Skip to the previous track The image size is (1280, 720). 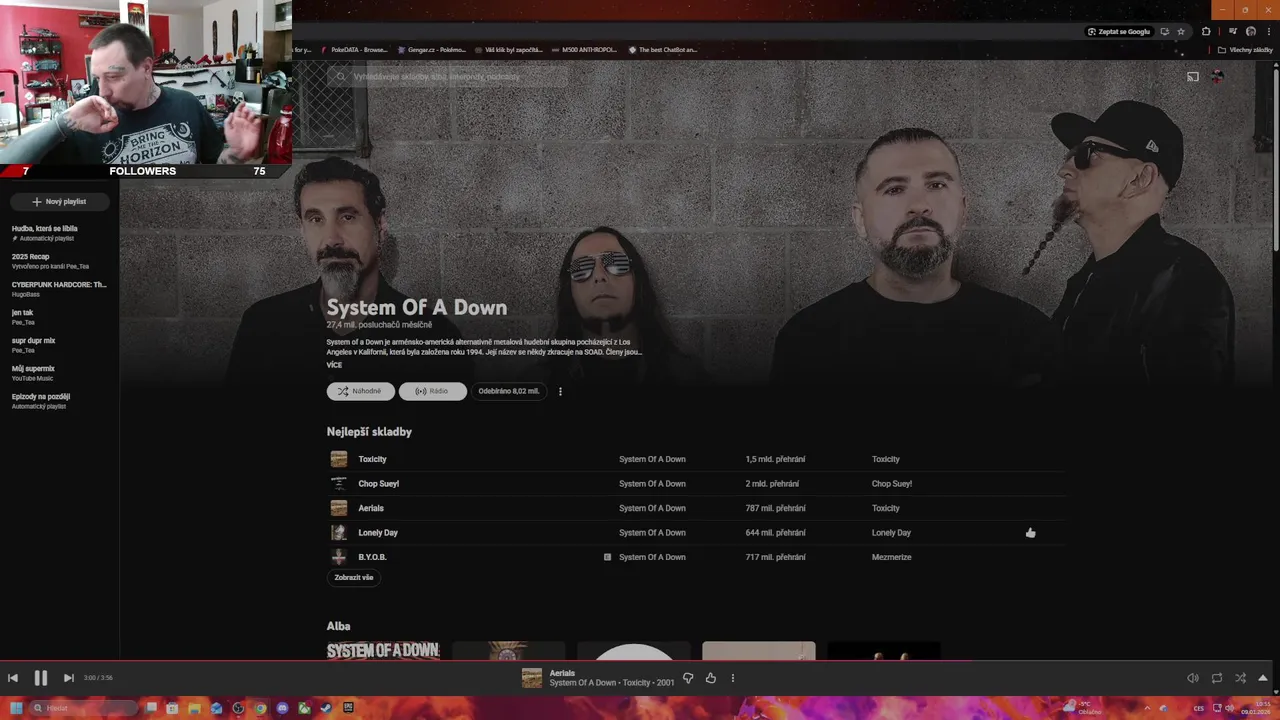click(13, 678)
